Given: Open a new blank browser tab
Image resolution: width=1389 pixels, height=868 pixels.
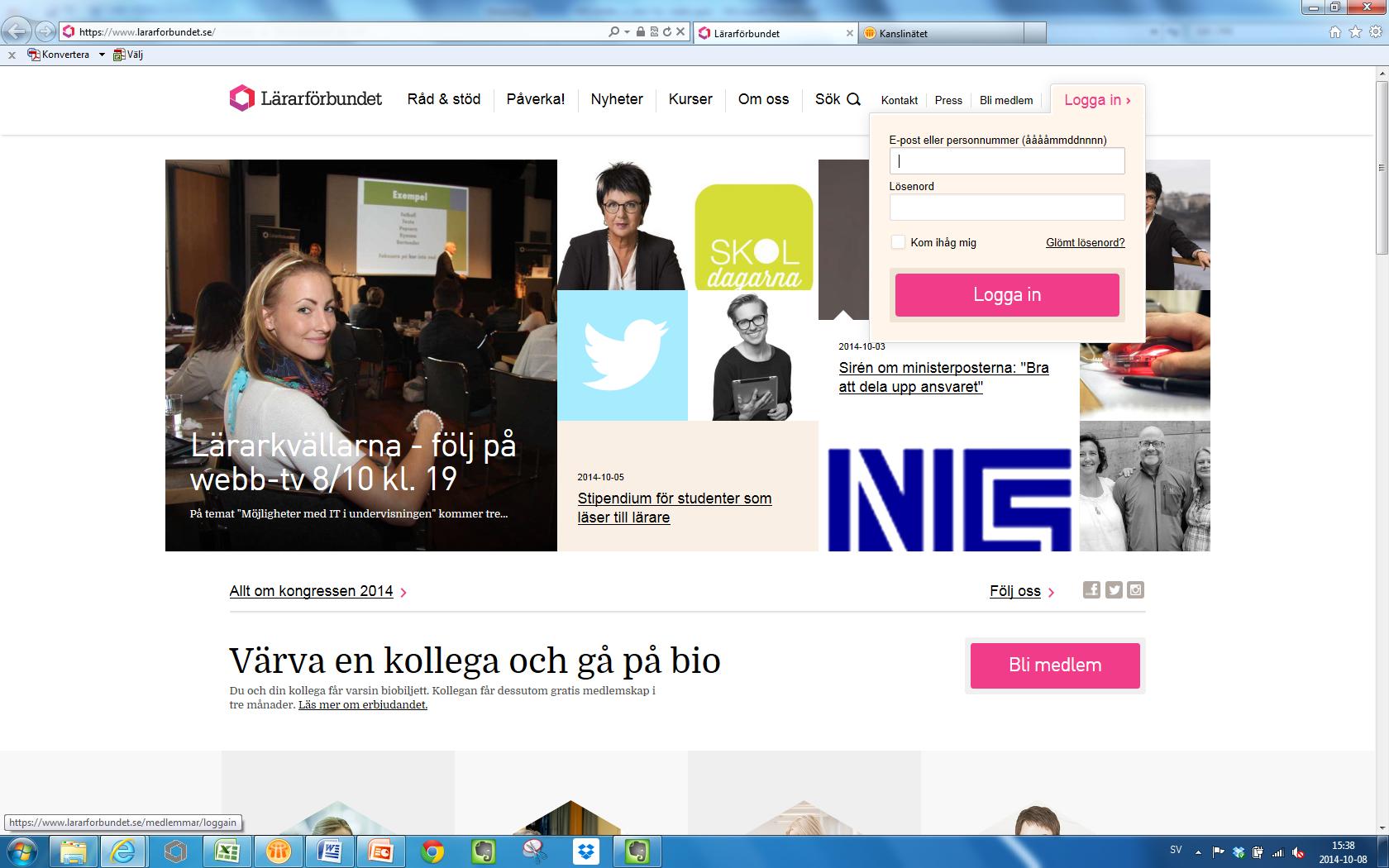Looking at the screenshot, I should click(1035, 33).
